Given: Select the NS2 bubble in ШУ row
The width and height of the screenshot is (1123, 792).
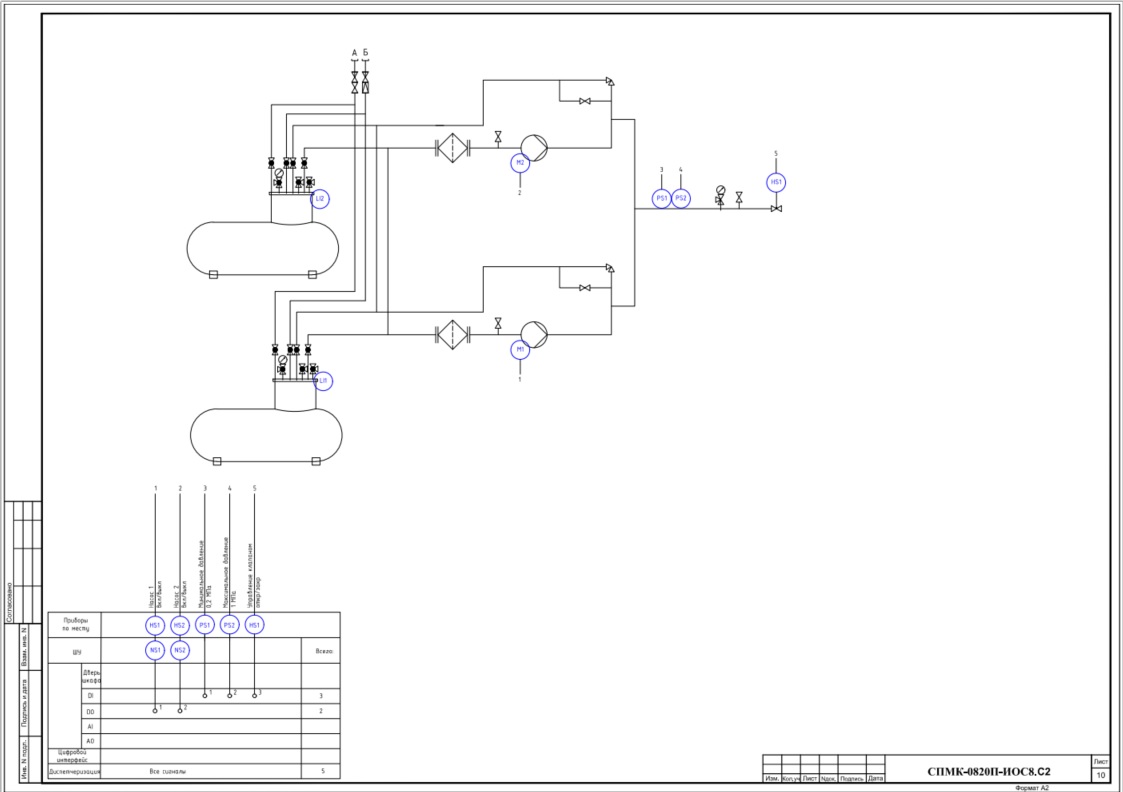Looking at the screenshot, I should tap(180, 650).
